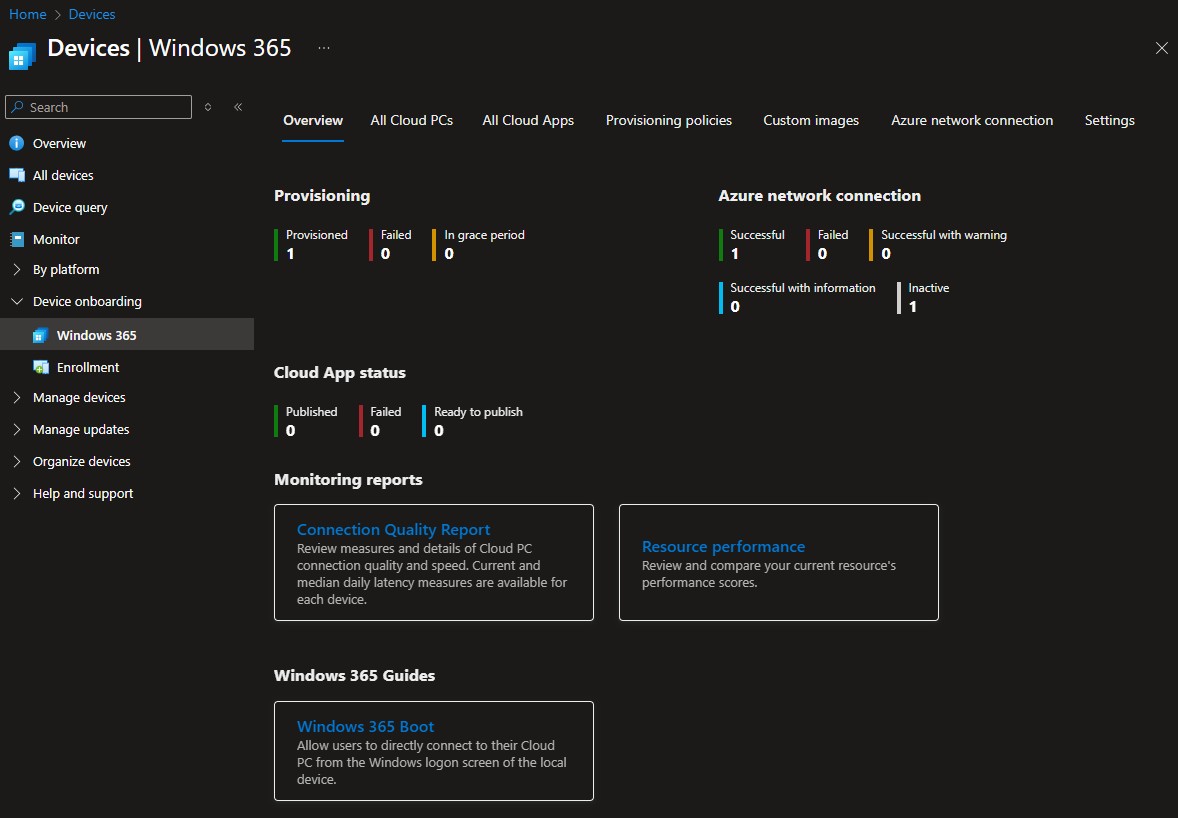The height and width of the screenshot is (818, 1178).
Task: Collapse the sidebar with double-chevron icon
Action: [x=238, y=107]
